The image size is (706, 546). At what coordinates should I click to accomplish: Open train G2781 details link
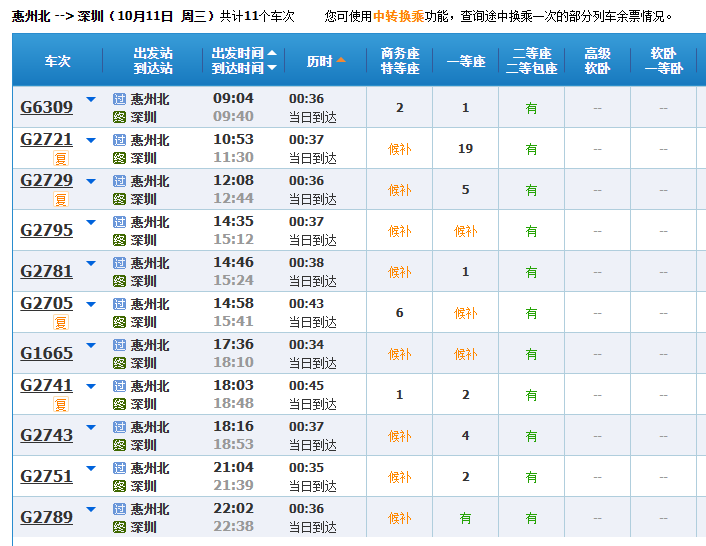point(46,271)
